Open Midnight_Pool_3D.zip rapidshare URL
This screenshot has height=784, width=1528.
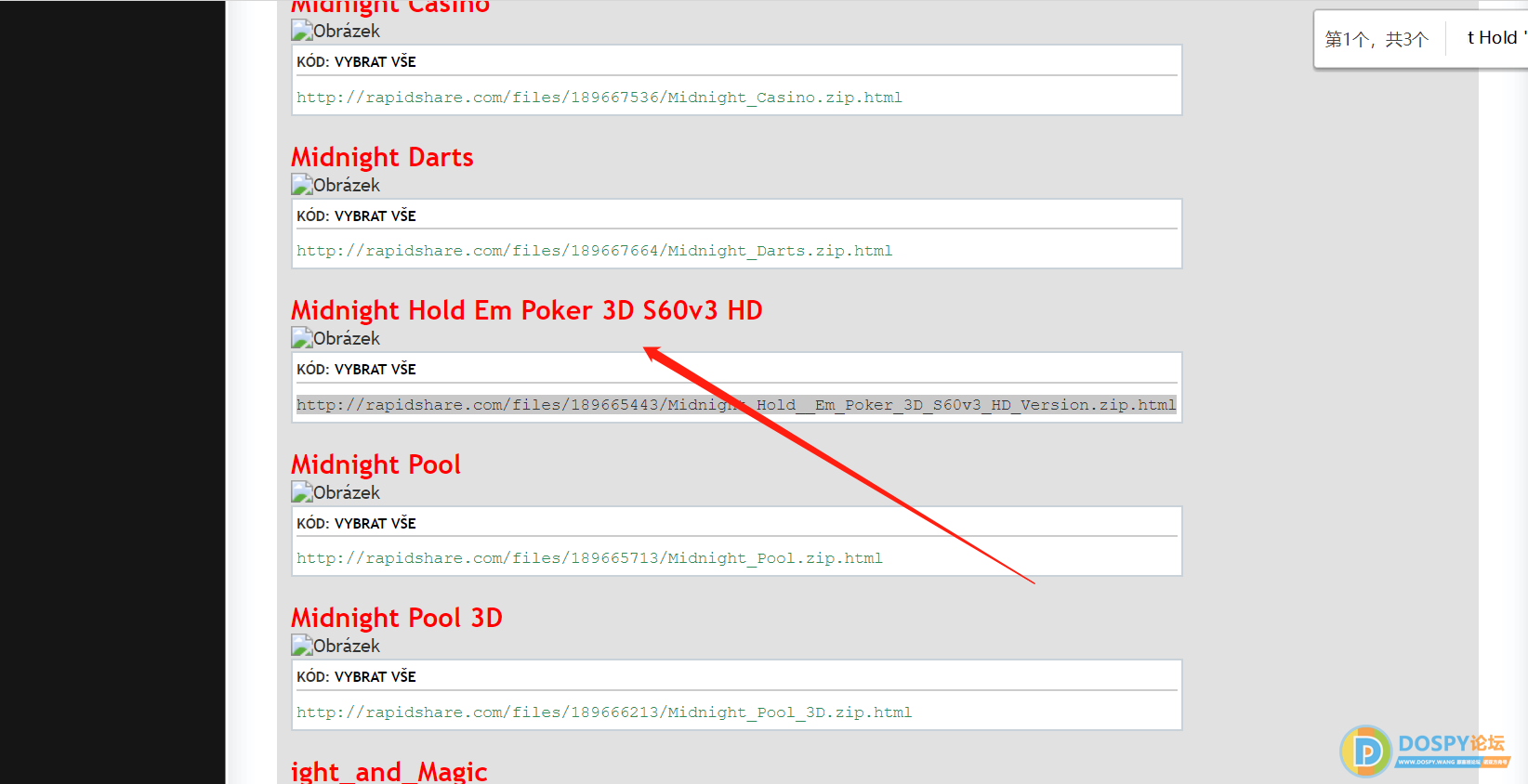pos(604,712)
